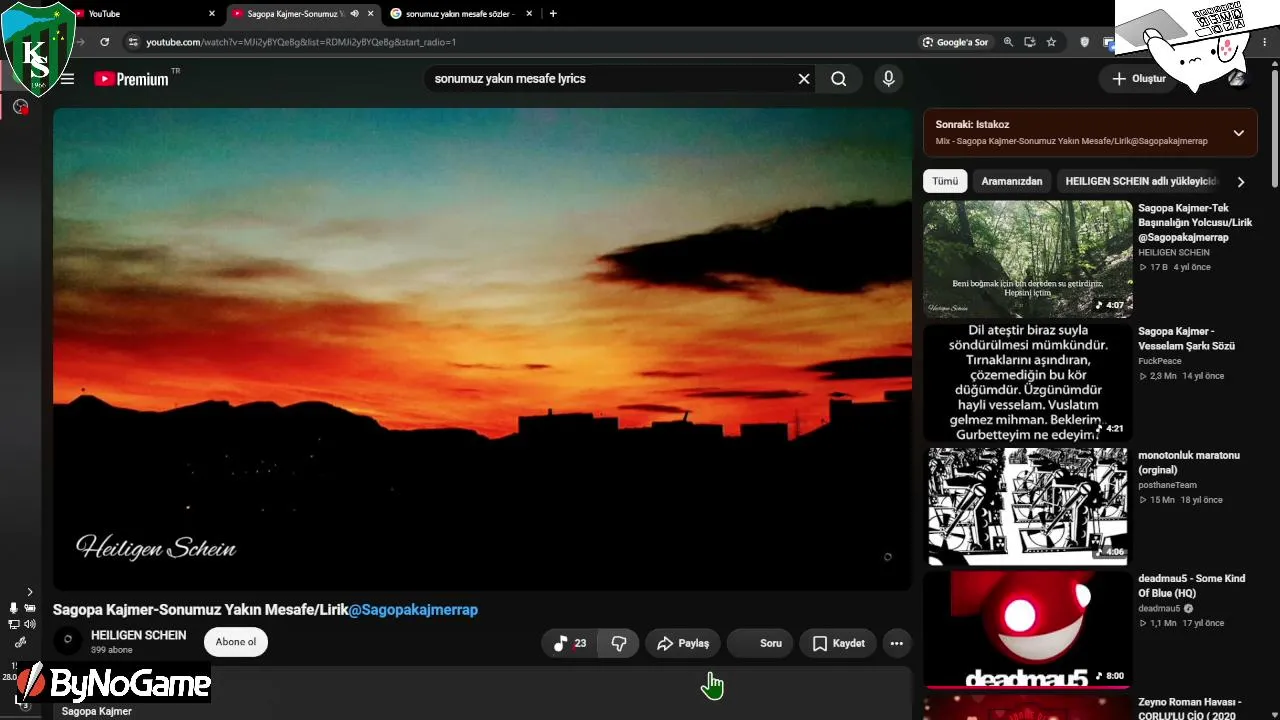Open the 'Soru' button

pos(760,643)
